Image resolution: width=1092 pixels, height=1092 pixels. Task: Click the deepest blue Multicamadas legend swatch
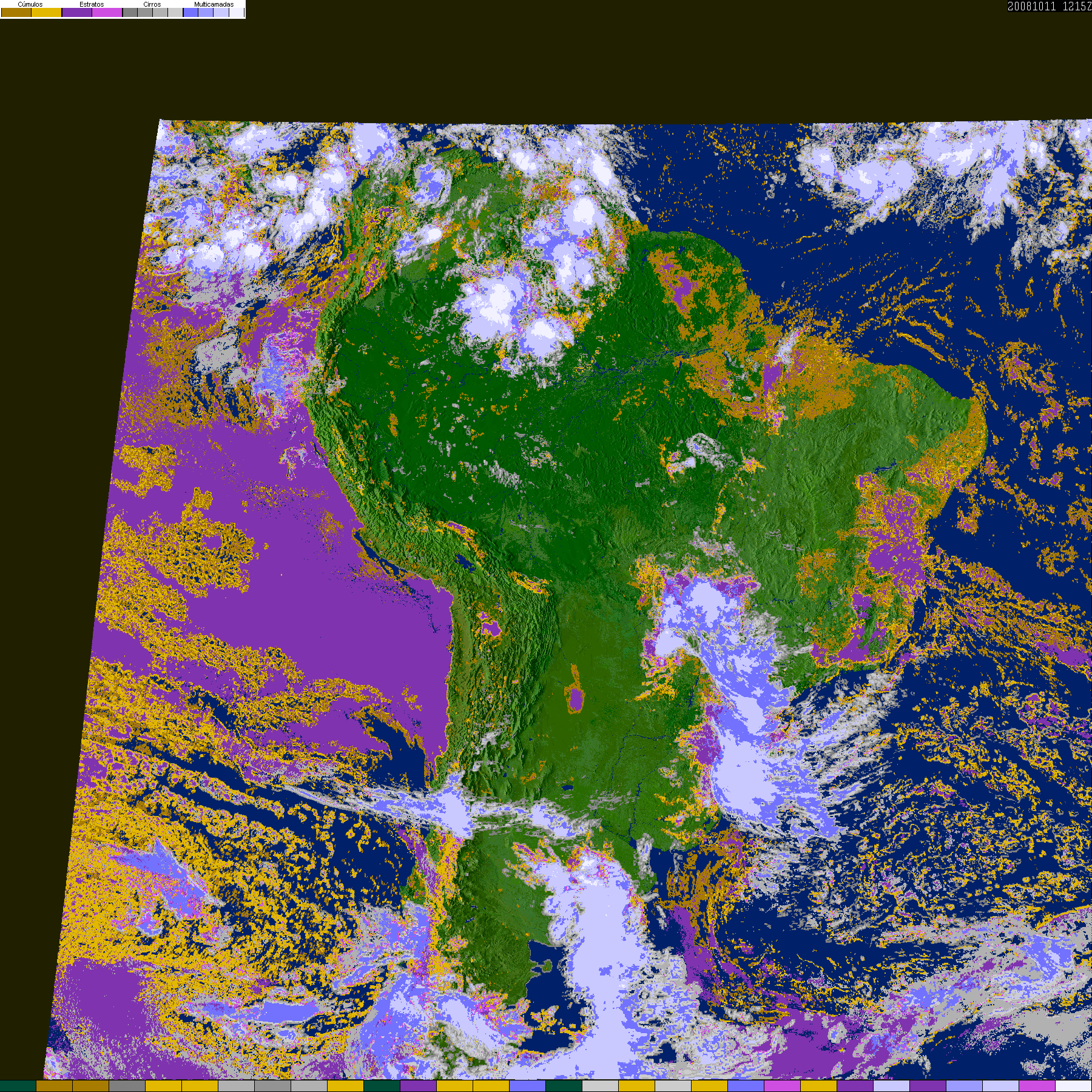point(190,12)
